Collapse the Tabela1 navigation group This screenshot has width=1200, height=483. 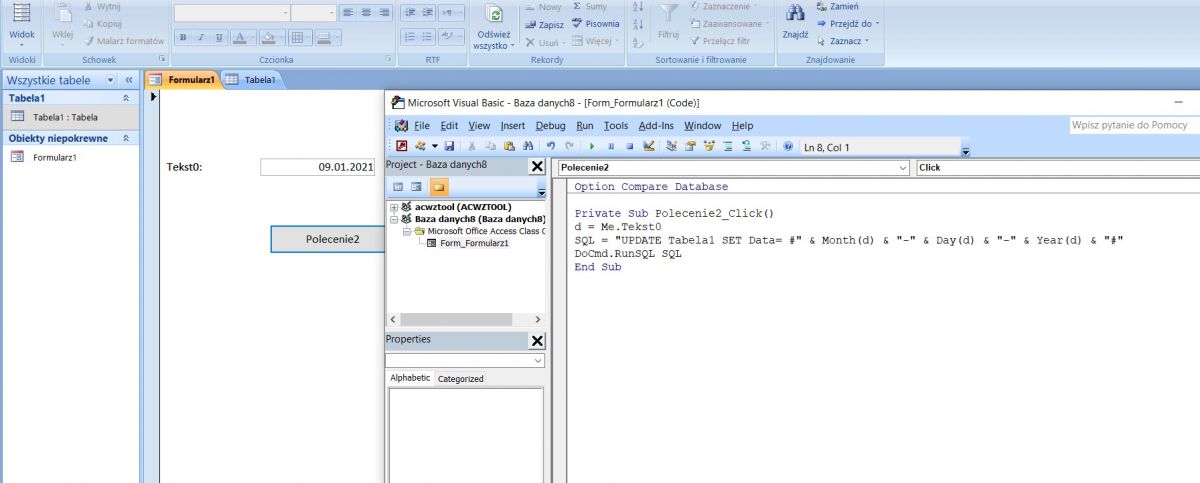click(x=125, y=99)
